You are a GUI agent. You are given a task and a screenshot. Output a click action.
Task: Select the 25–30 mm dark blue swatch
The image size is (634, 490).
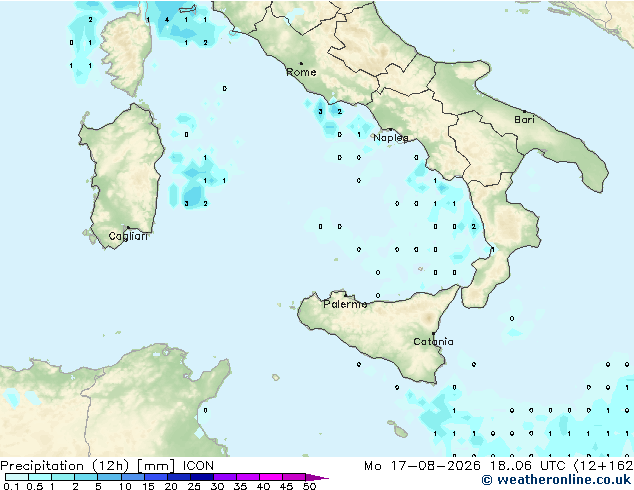[x=201, y=477]
